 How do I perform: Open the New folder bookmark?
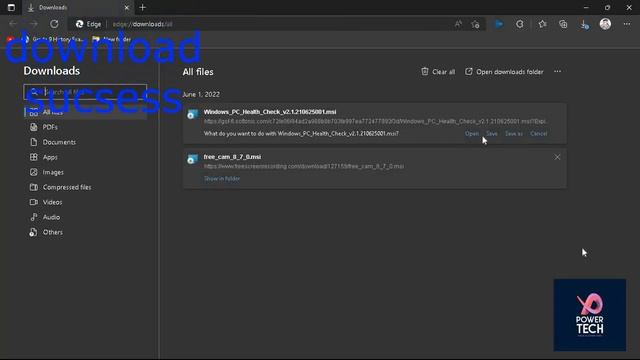tap(112, 39)
